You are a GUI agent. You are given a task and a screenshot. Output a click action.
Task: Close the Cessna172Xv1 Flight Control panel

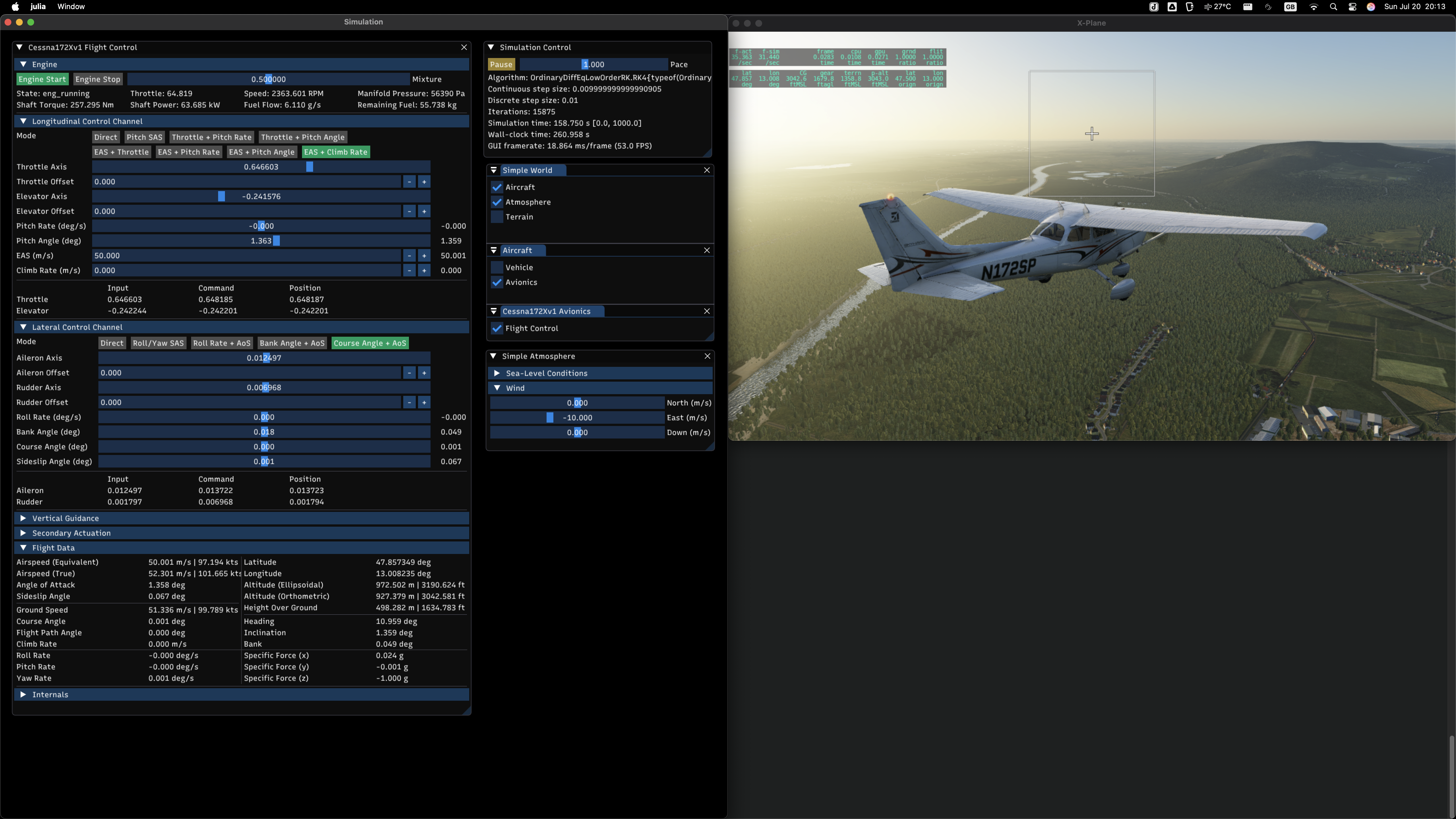coord(464,47)
